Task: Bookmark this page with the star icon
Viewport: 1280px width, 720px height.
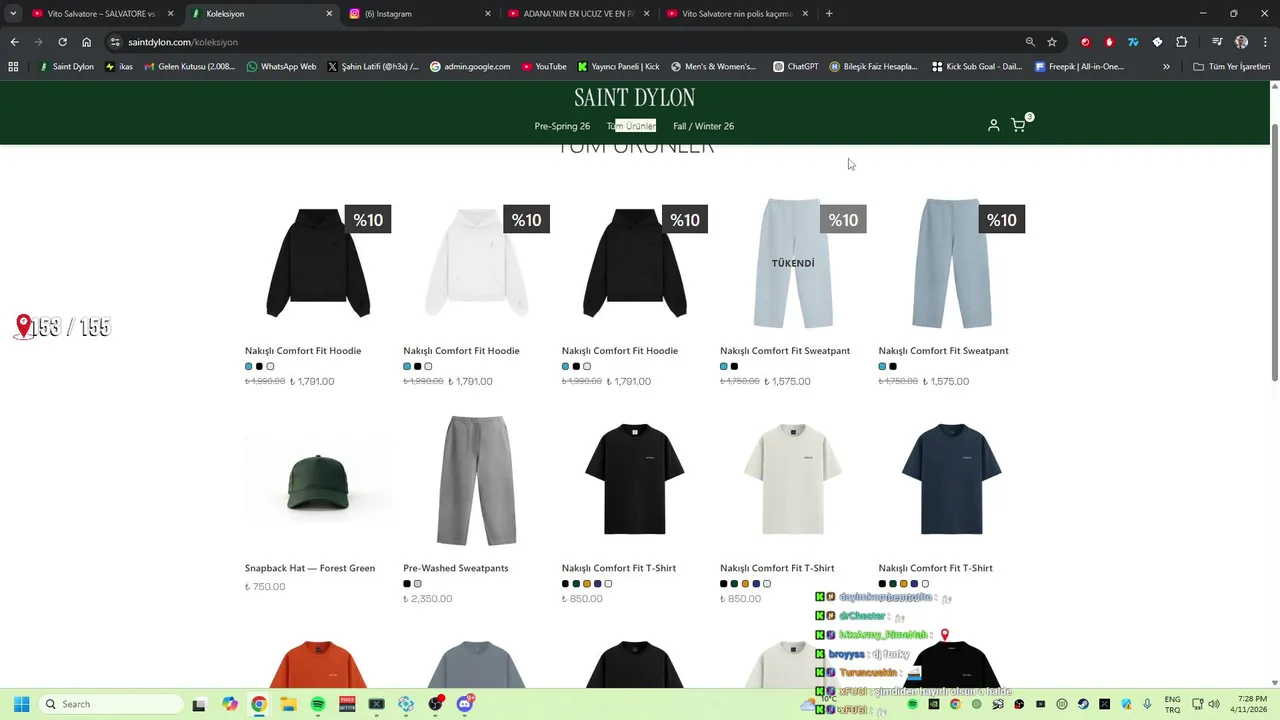Action: click(1052, 42)
